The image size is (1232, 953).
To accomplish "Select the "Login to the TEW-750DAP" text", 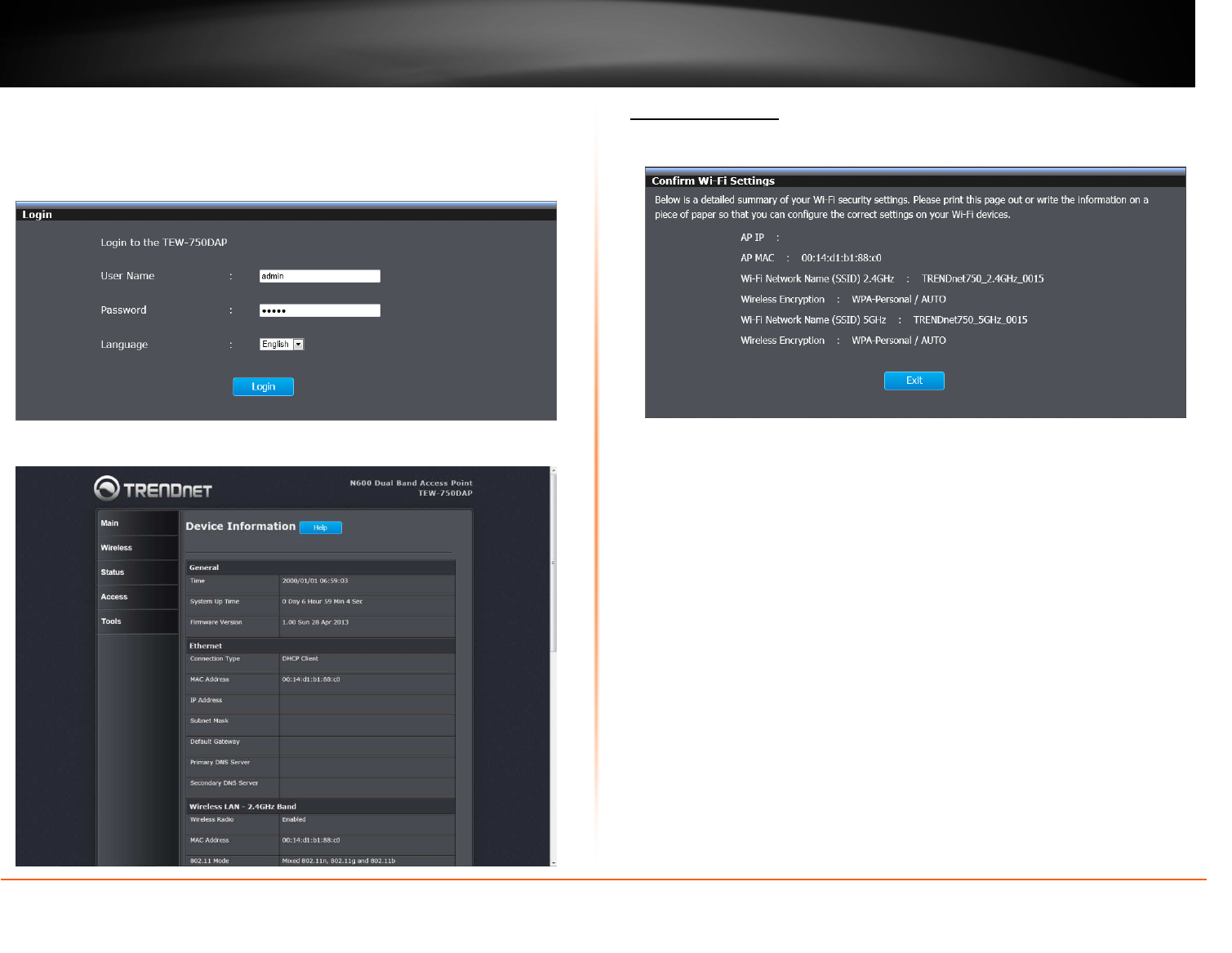I will click(x=164, y=243).
